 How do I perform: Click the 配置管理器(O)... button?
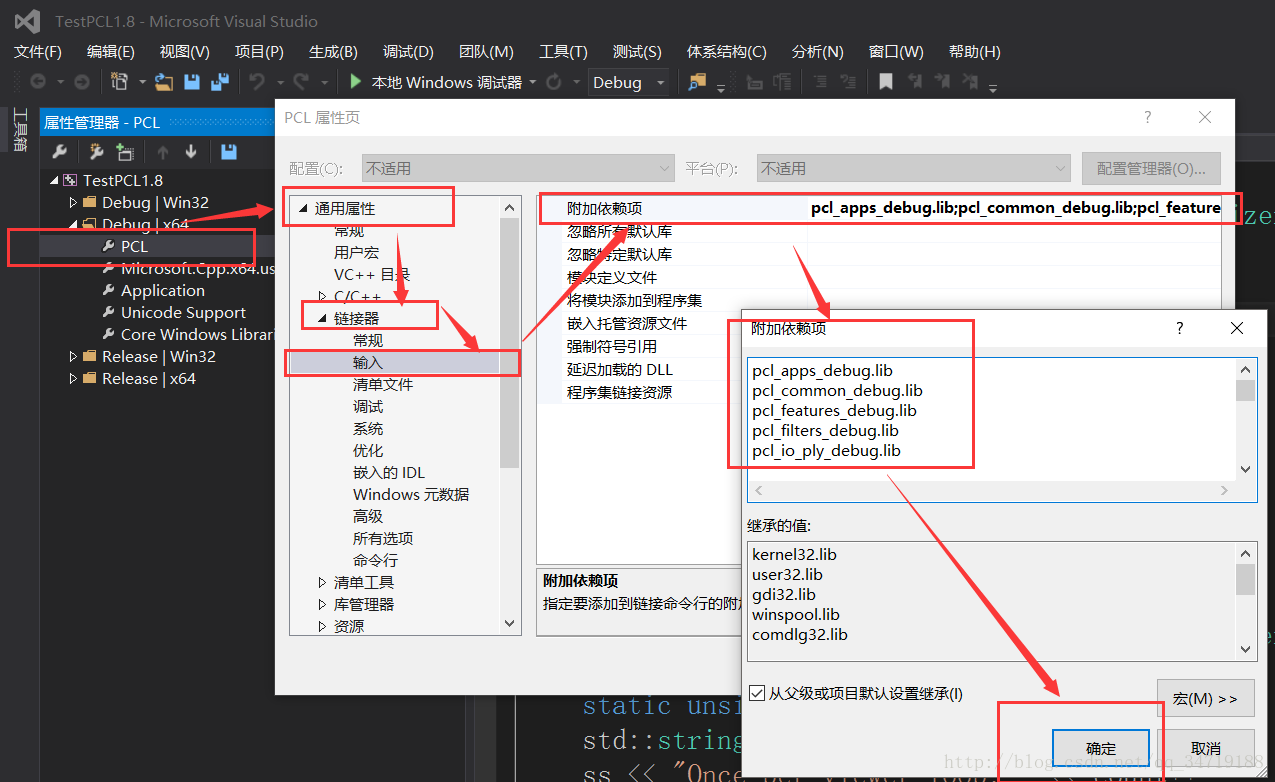tap(1151, 168)
